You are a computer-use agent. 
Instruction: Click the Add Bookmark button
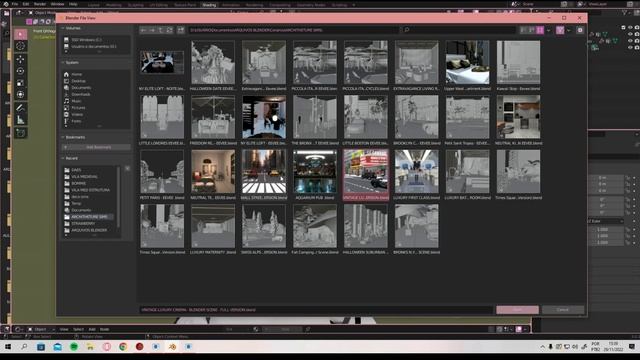[96, 147]
